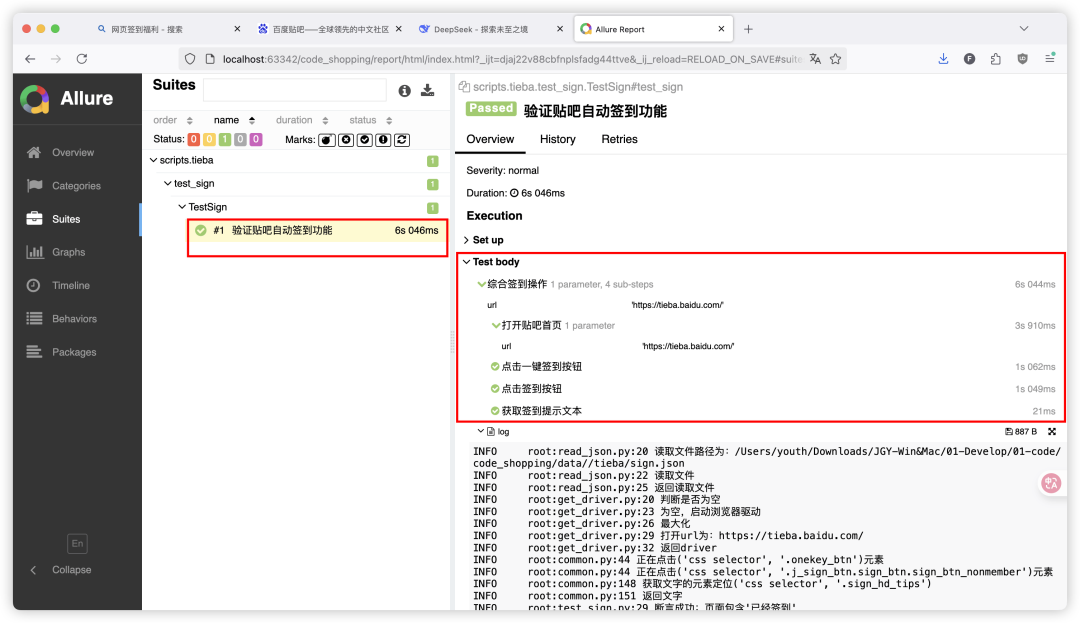Toggle the new failed mark filter (x icon)
The image size is (1080, 623).
[x=346, y=140]
